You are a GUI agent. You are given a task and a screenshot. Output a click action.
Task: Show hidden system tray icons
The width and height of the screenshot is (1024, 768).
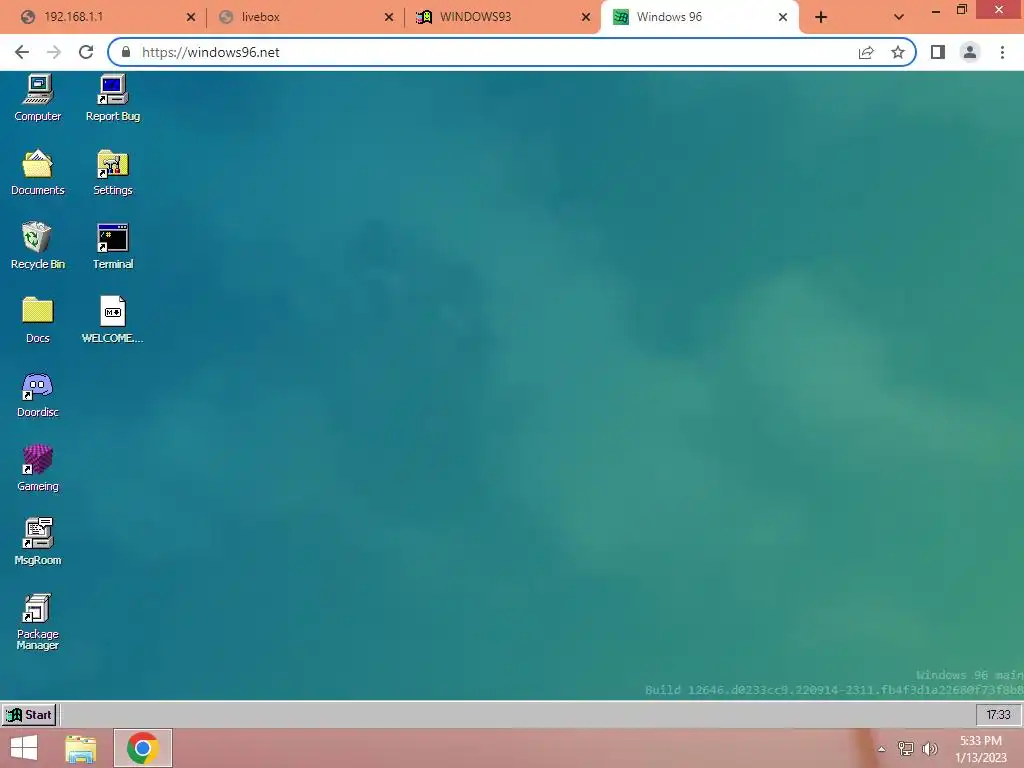point(881,749)
